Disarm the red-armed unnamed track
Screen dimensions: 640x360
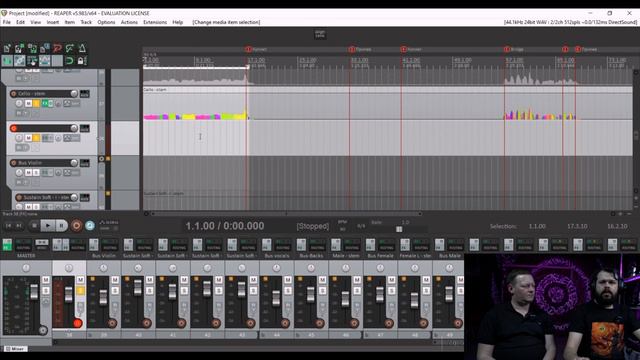point(13,128)
